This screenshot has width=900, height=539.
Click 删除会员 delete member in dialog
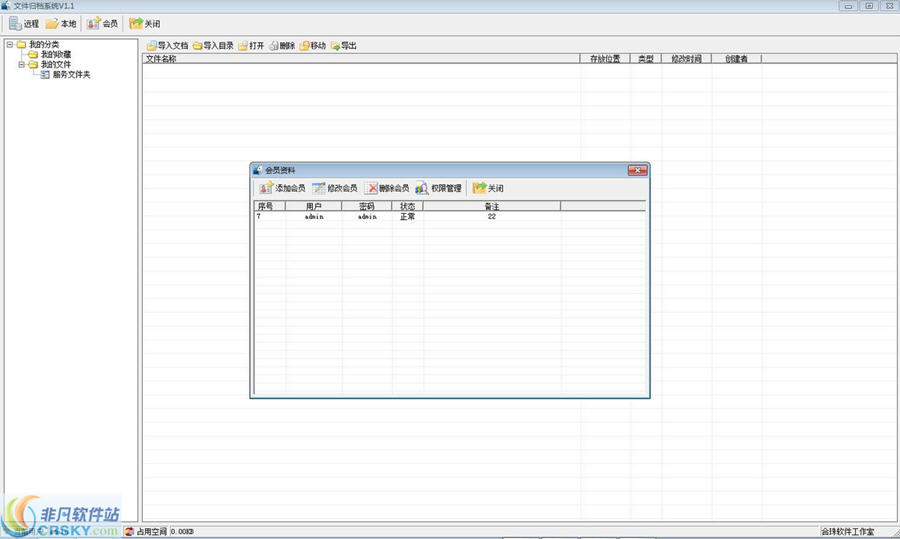click(387, 188)
